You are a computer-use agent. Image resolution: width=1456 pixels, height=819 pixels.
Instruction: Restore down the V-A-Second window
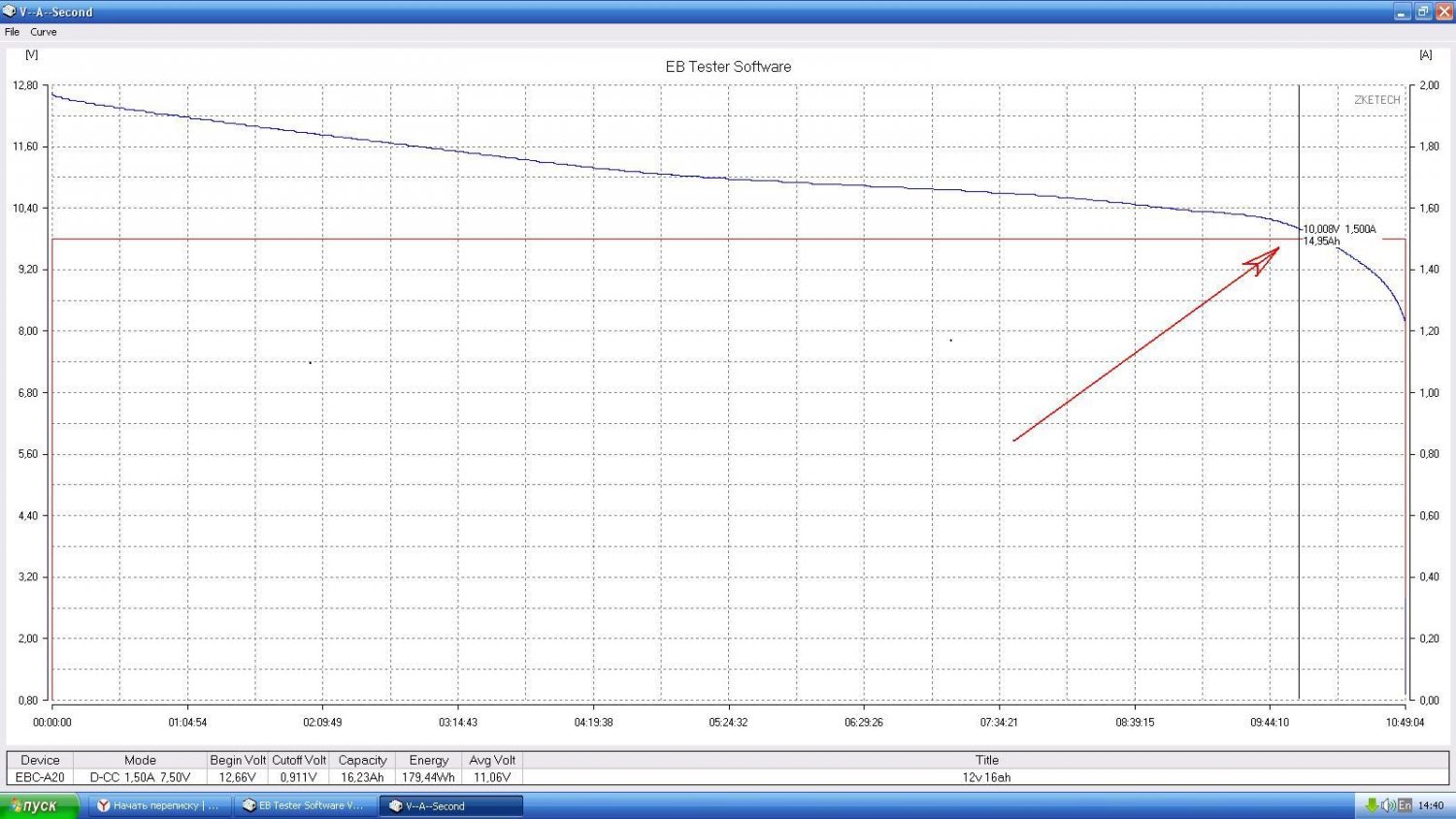tap(1422, 12)
